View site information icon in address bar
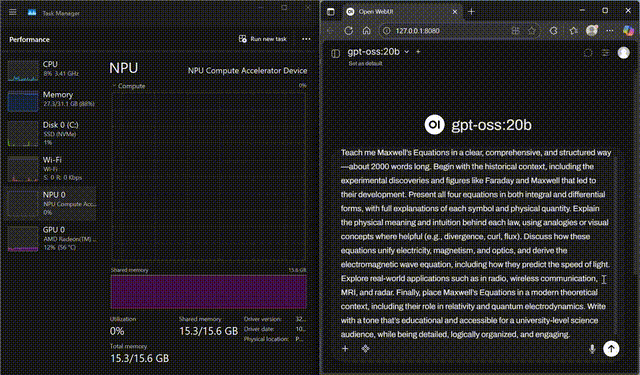This screenshot has height=375, width=640. point(387,31)
